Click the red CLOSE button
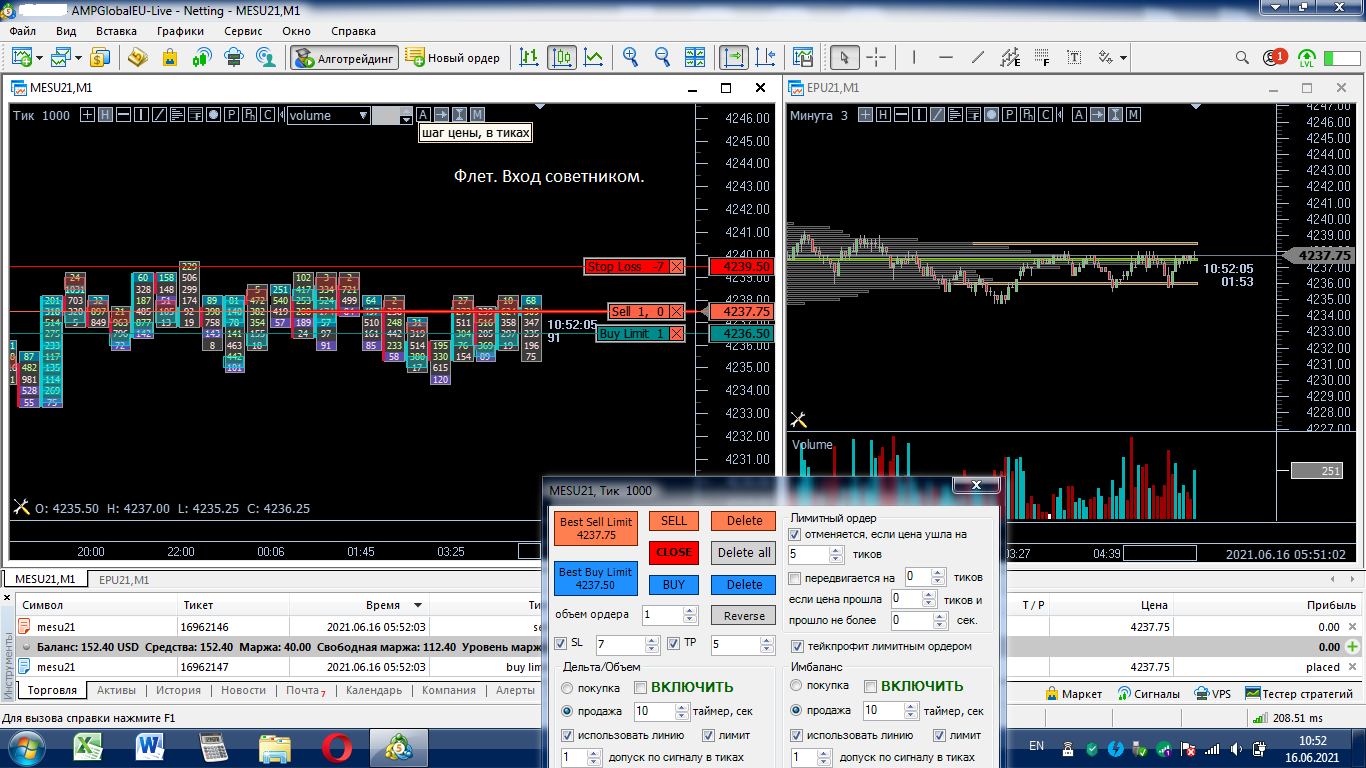Screen dimensions: 1366x768 tap(674, 552)
